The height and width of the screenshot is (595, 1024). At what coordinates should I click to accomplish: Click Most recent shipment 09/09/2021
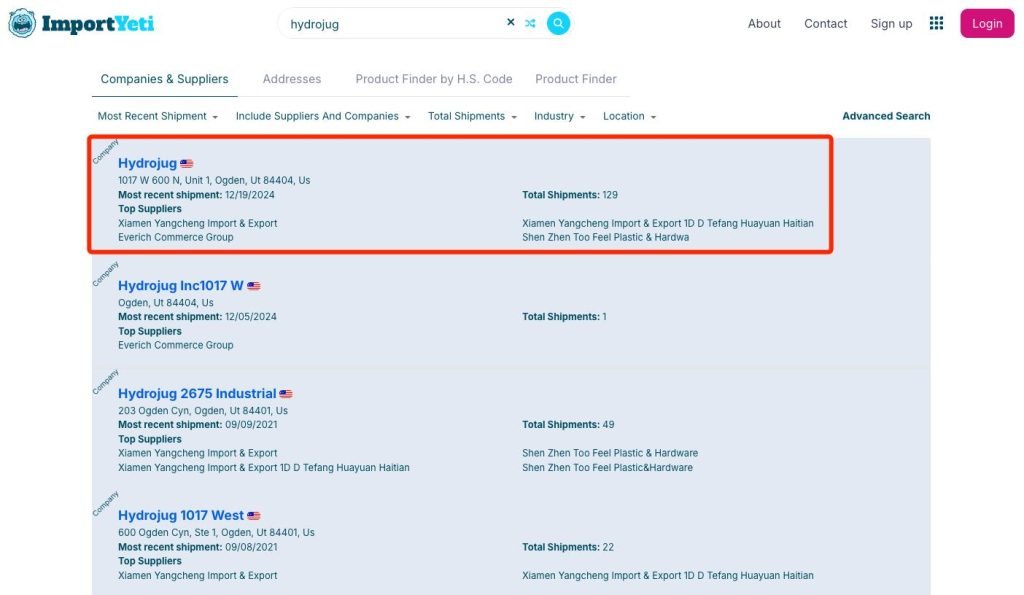(198, 425)
